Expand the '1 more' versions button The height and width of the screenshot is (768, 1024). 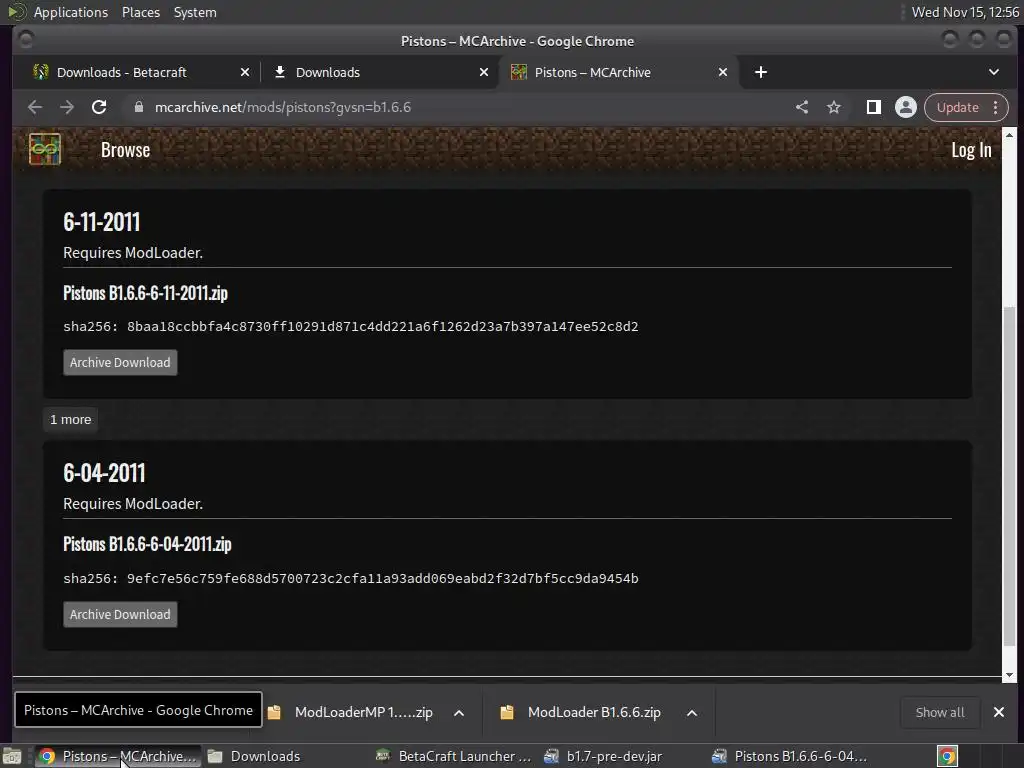[x=71, y=419]
